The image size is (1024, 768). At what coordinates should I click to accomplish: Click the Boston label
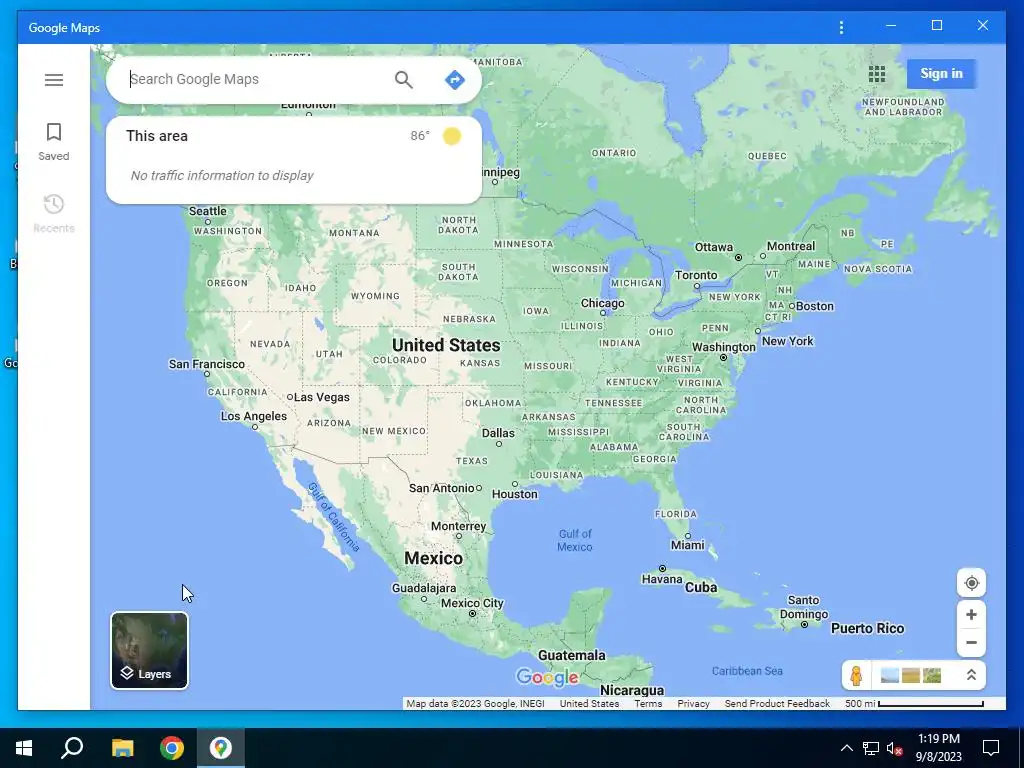(814, 306)
